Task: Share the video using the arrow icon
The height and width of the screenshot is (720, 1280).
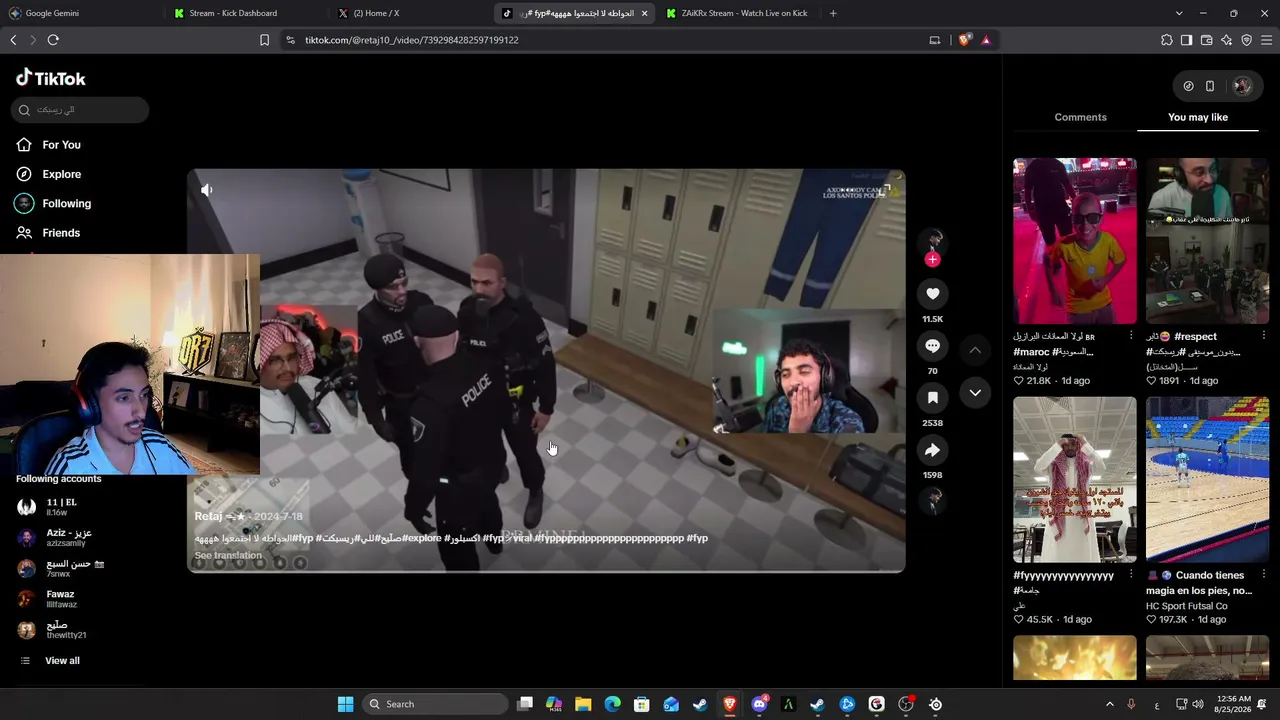Action: 932,450
